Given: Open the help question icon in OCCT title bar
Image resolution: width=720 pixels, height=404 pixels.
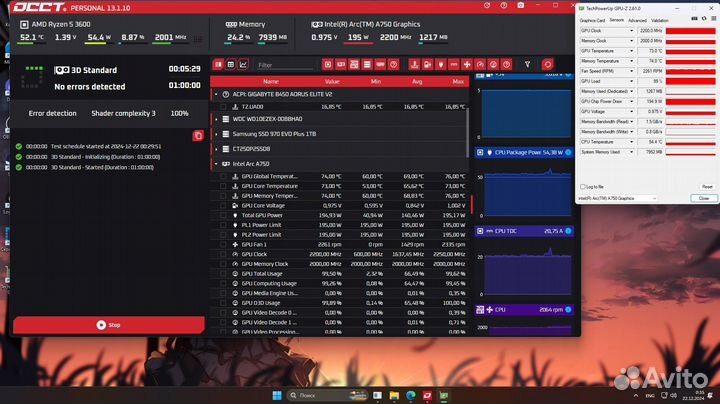Looking at the screenshot, I should click(x=504, y=6).
